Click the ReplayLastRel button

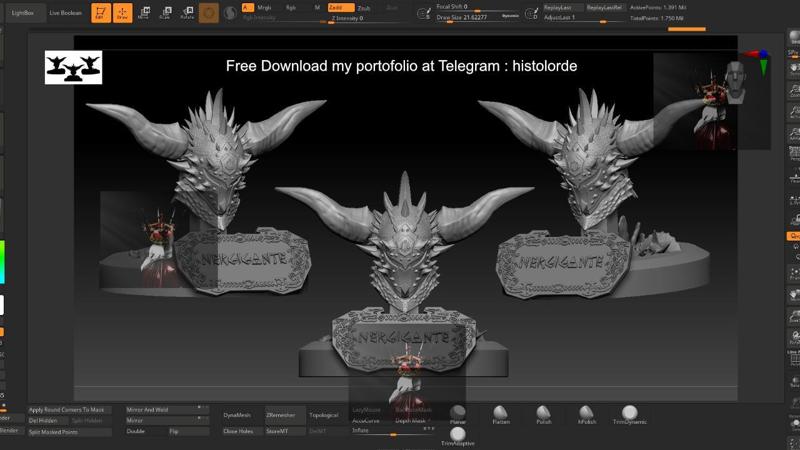(605, 8)
